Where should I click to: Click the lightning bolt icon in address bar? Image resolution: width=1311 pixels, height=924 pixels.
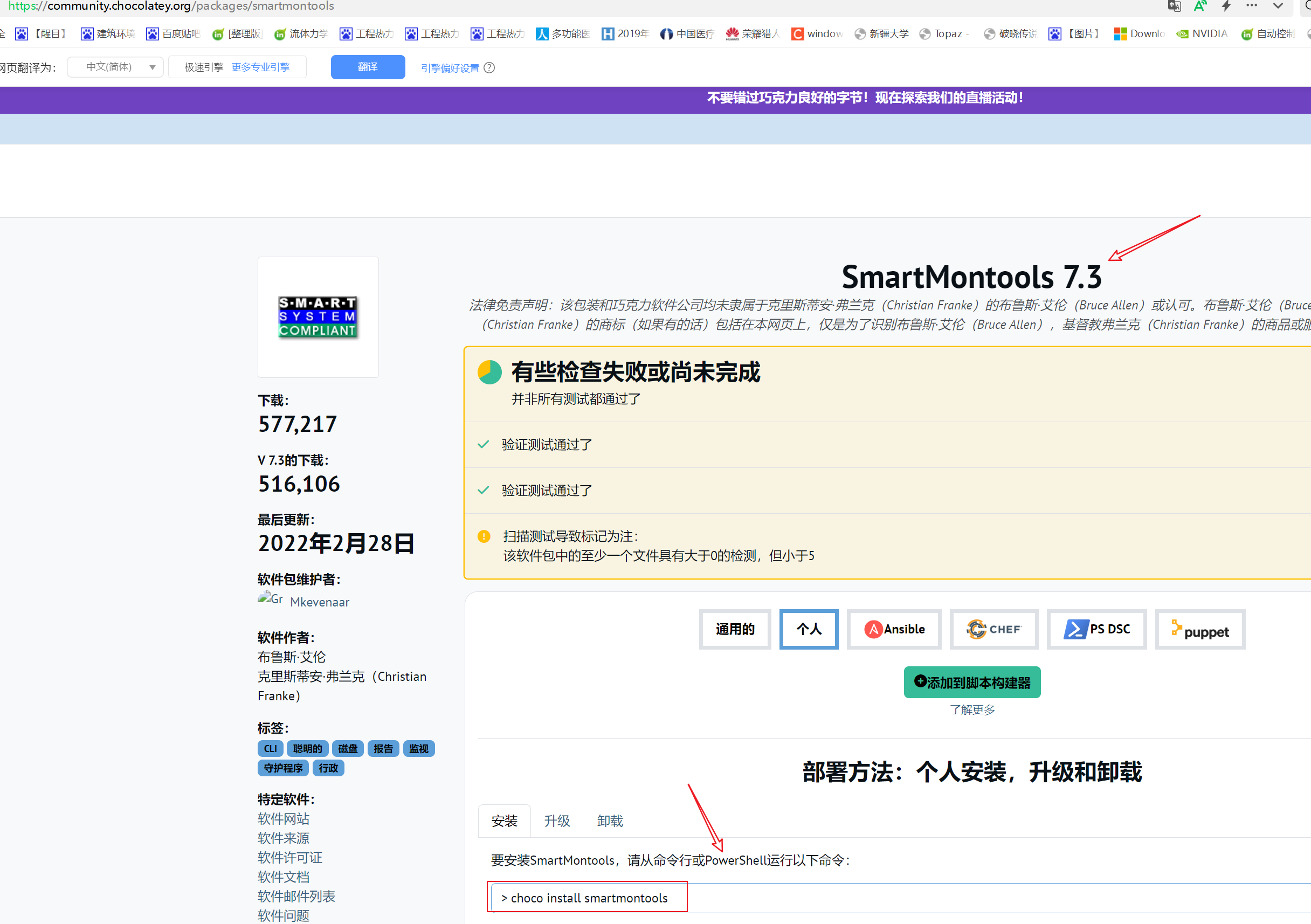coord(1226,6)
